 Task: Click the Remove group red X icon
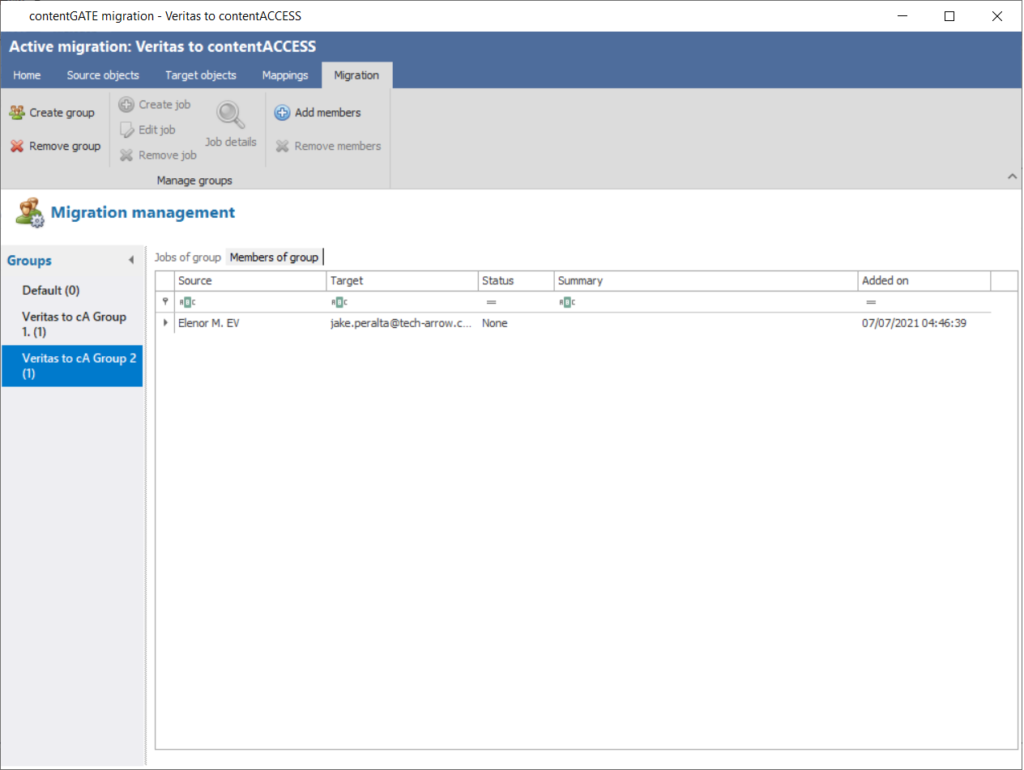click(17, 146)
